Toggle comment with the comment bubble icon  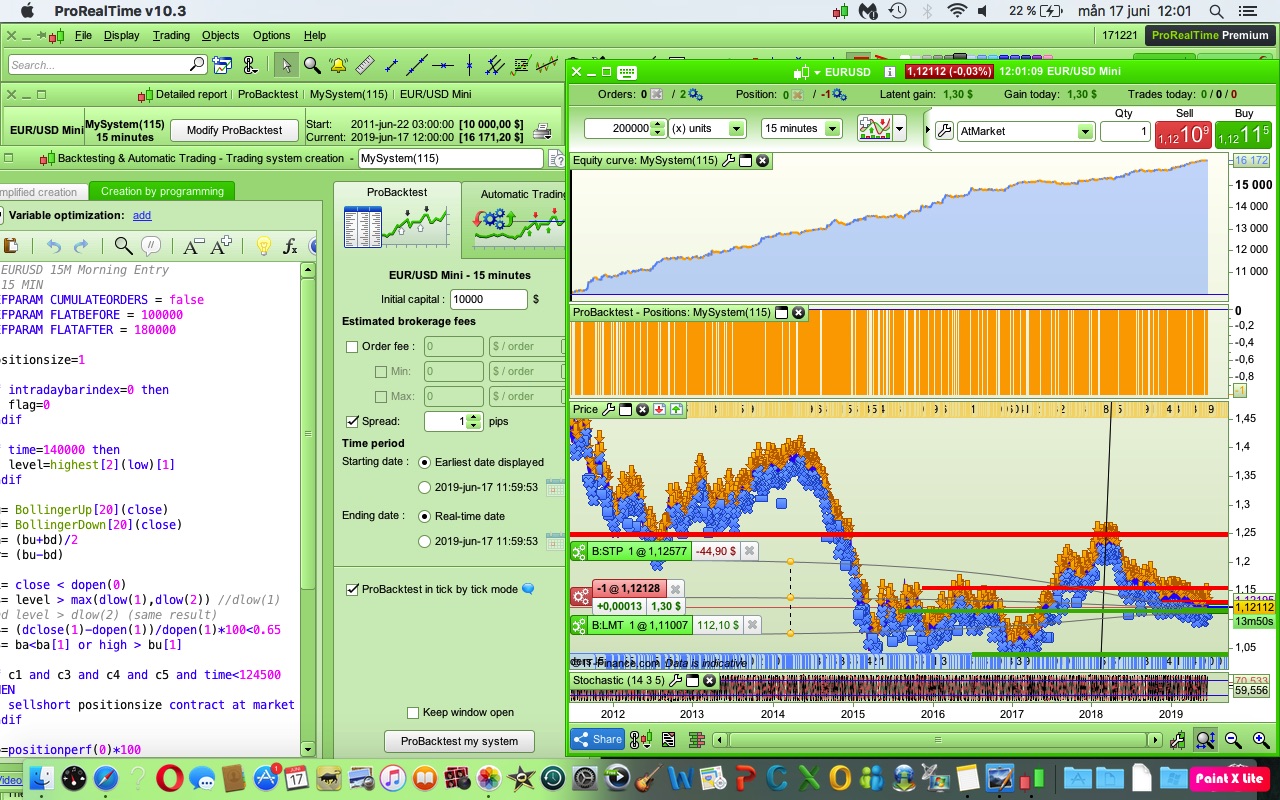151,246
